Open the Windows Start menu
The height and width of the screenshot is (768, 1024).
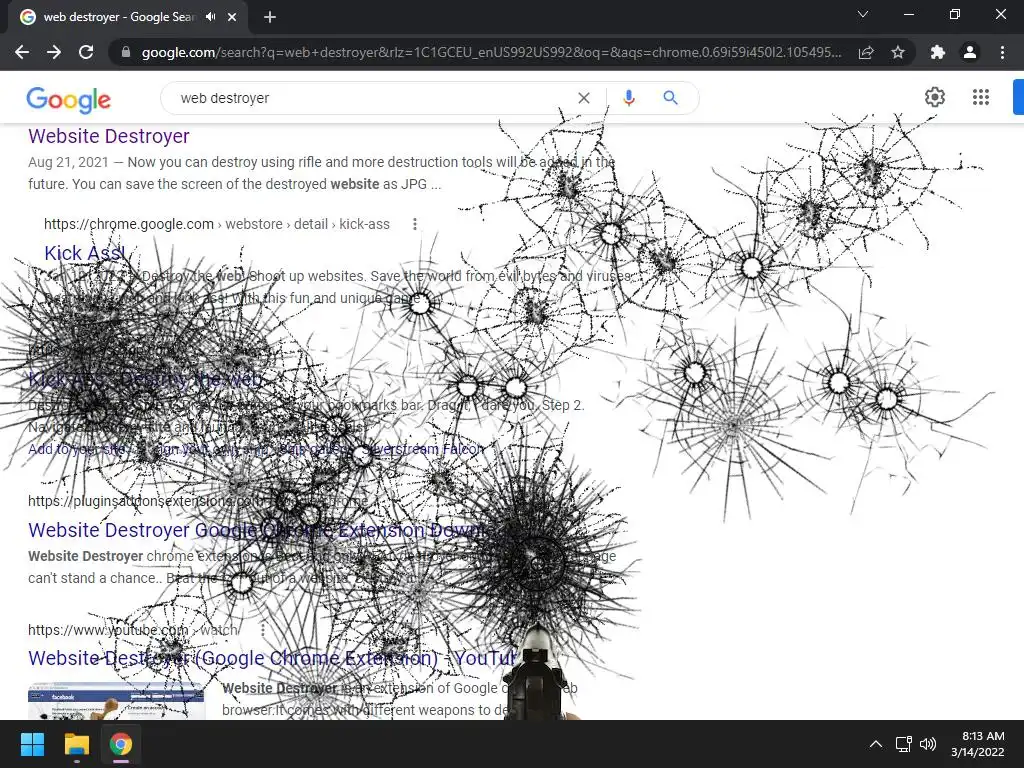32,744
